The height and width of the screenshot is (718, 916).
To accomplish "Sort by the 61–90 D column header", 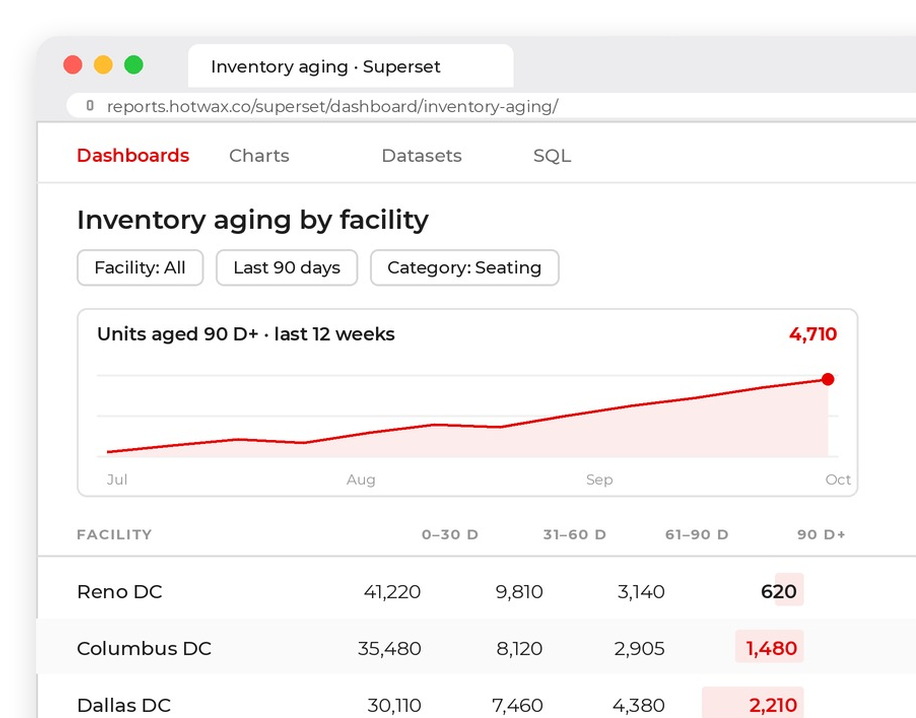I will [696, 535].
